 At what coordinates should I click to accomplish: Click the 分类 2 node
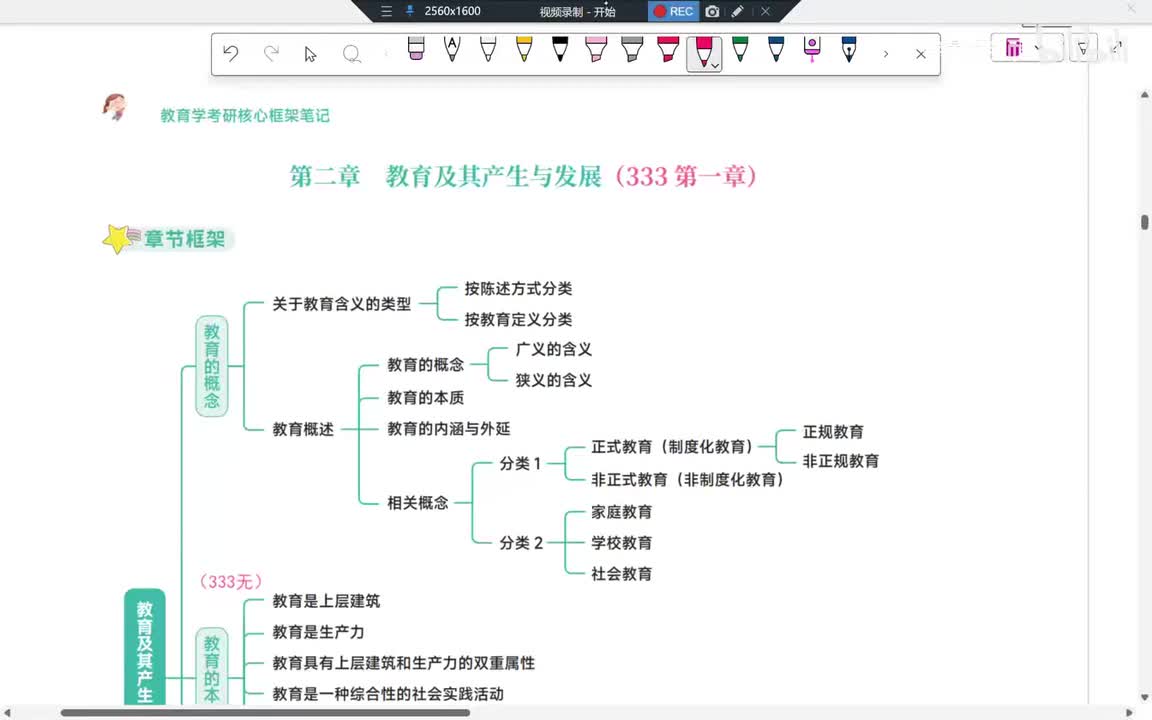point(521,543)
